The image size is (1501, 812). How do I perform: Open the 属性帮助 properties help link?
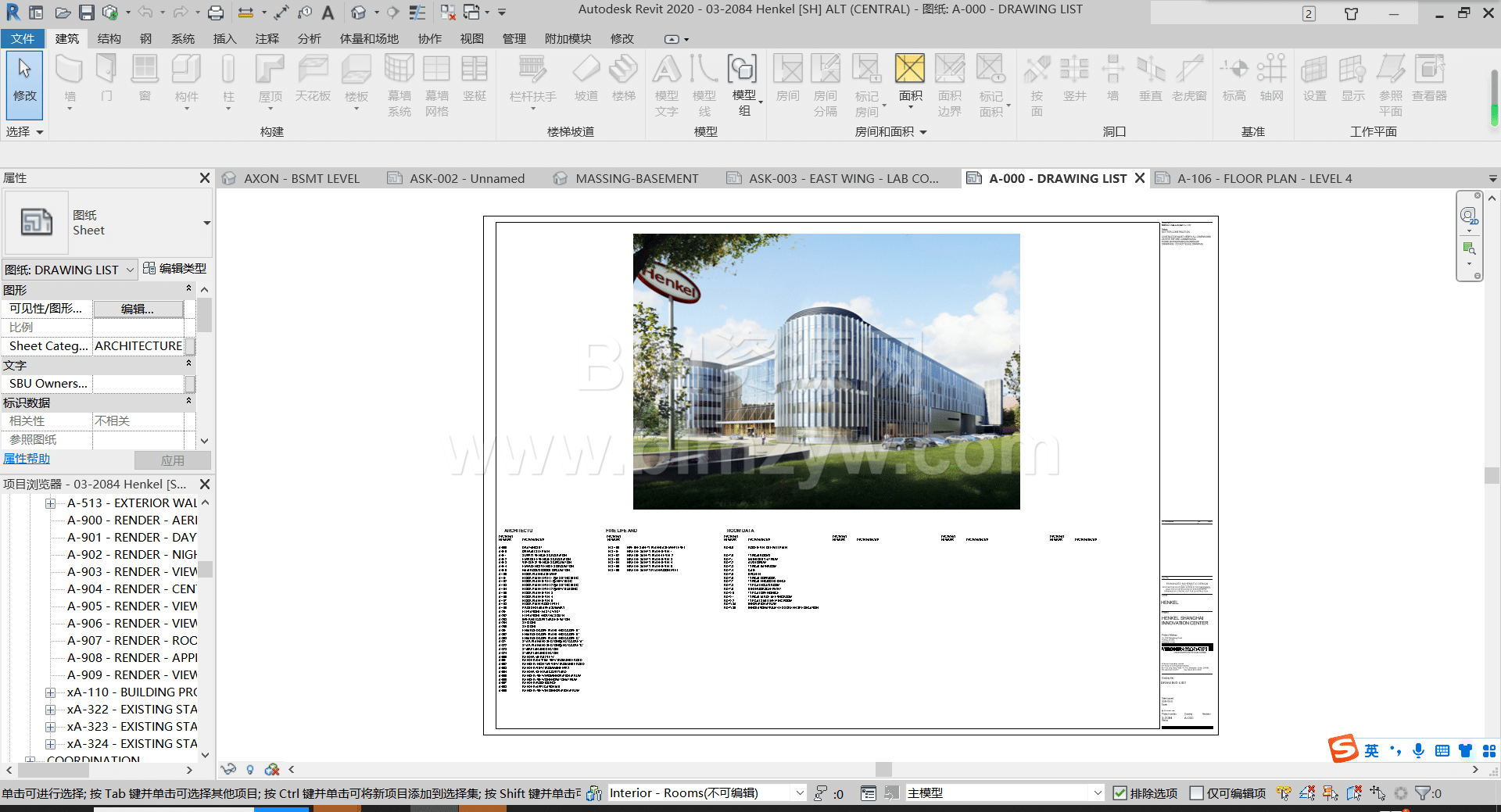(27, 459)
